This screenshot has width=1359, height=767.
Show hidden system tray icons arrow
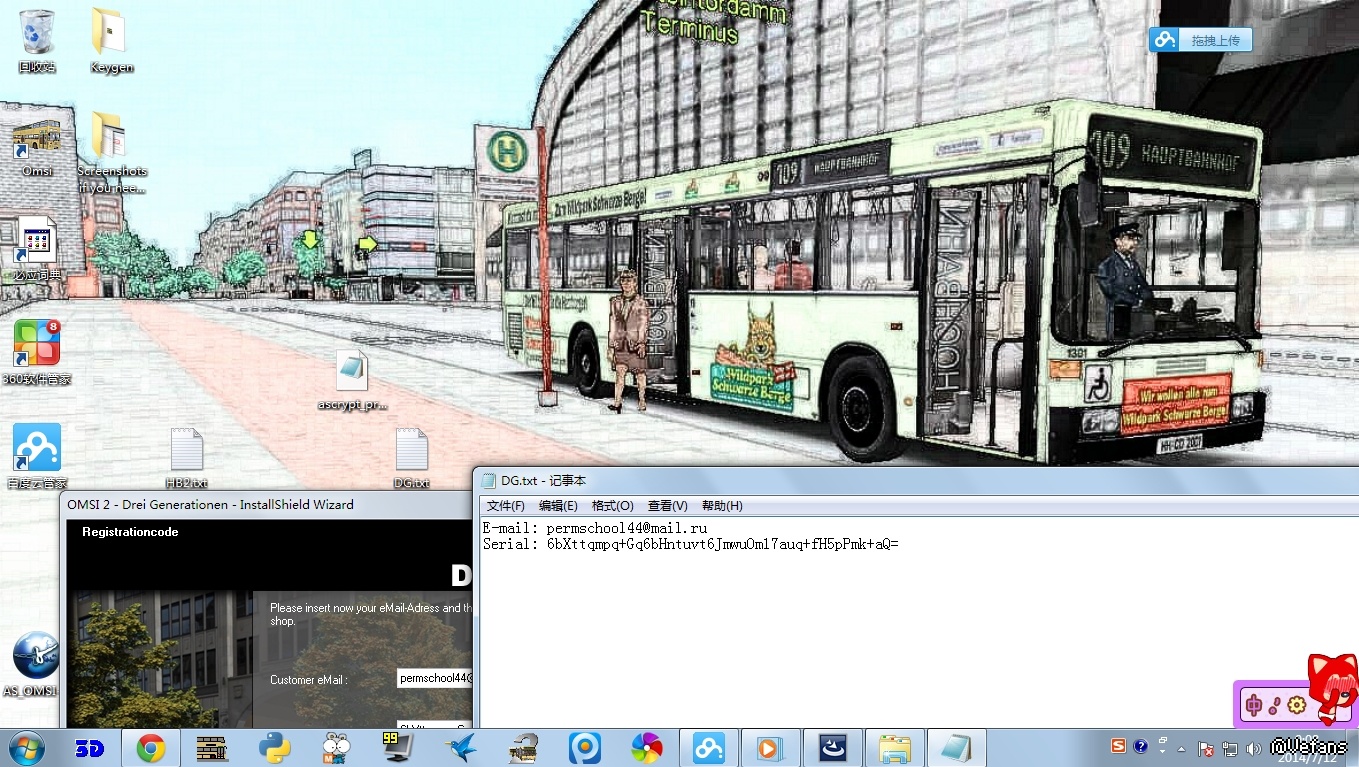point(1182,748)
